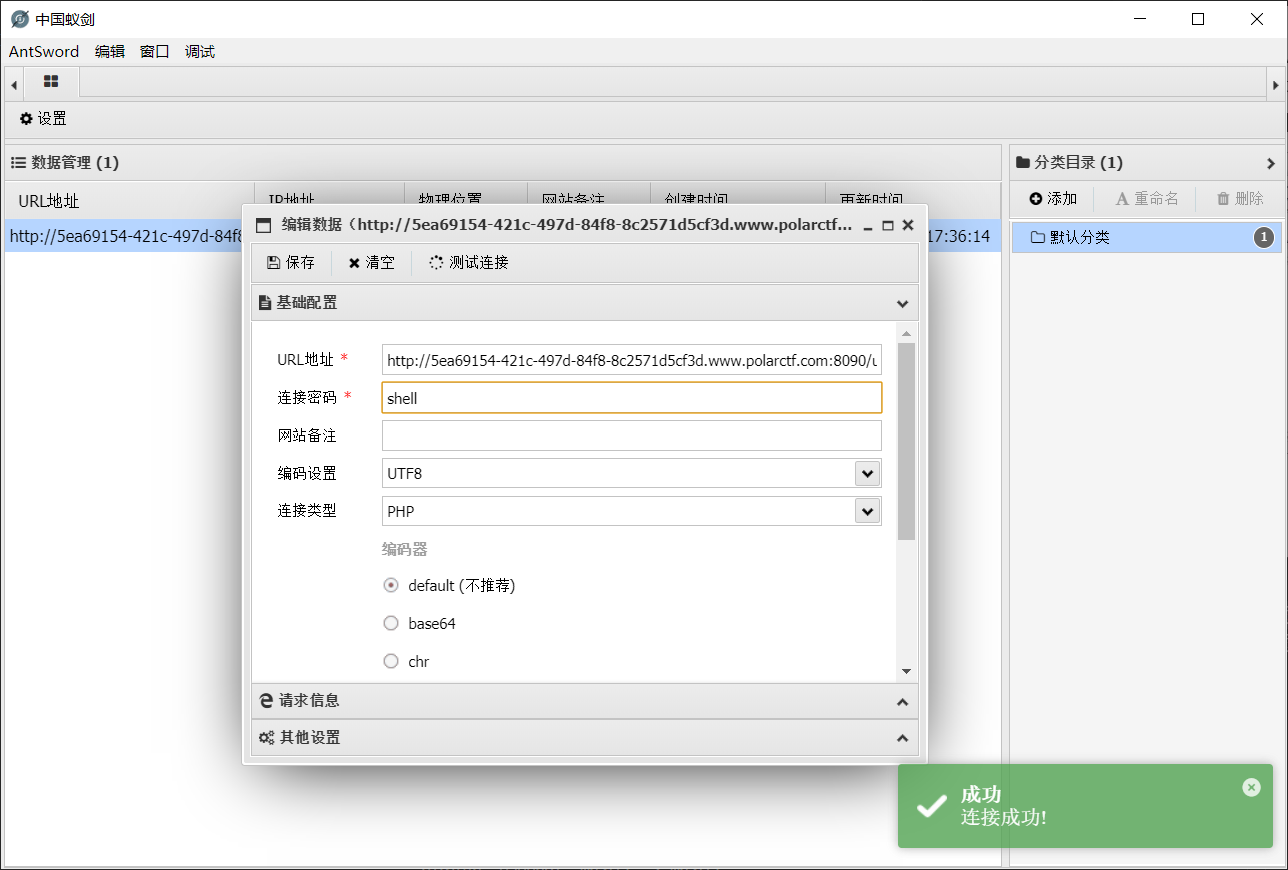
Task: Click the 添加 category button
Action: tap(1053, 199)
